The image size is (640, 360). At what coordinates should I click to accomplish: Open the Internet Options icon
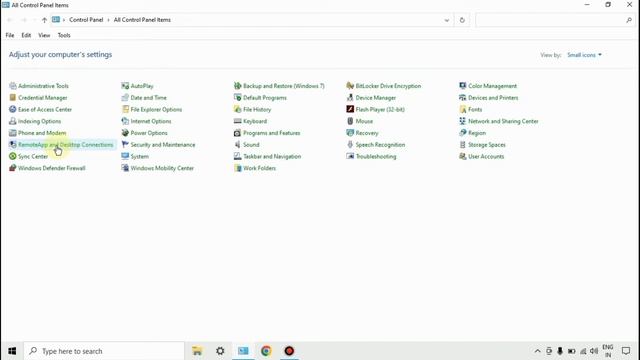click(125, 121)
